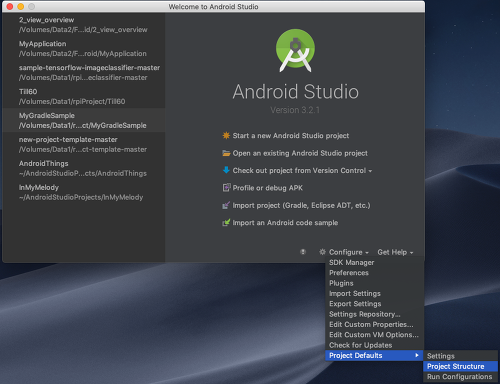The height and width of the screenshot is (384, 500).
Task: Choose Edit Custom Properties...
Action: tap(374, 324)
